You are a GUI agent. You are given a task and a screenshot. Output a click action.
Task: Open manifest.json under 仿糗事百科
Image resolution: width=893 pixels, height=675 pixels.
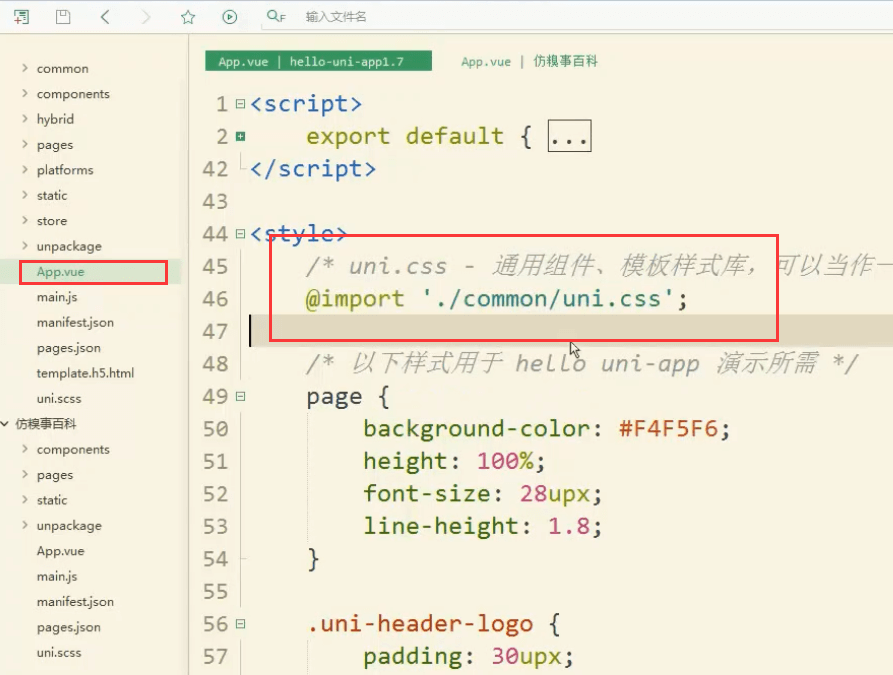[x=75, y=602]
